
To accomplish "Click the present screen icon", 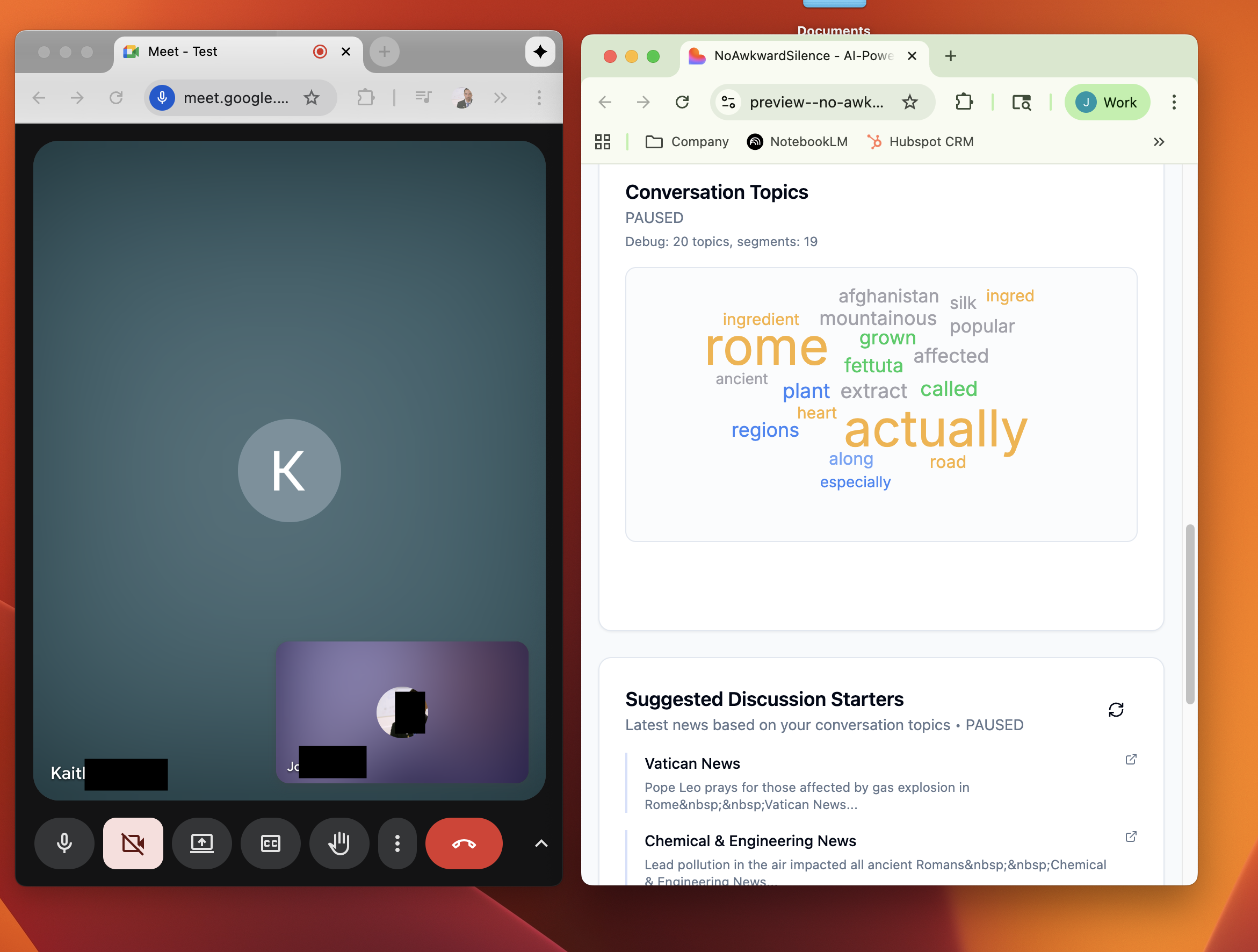I will (x=202, y=843).
